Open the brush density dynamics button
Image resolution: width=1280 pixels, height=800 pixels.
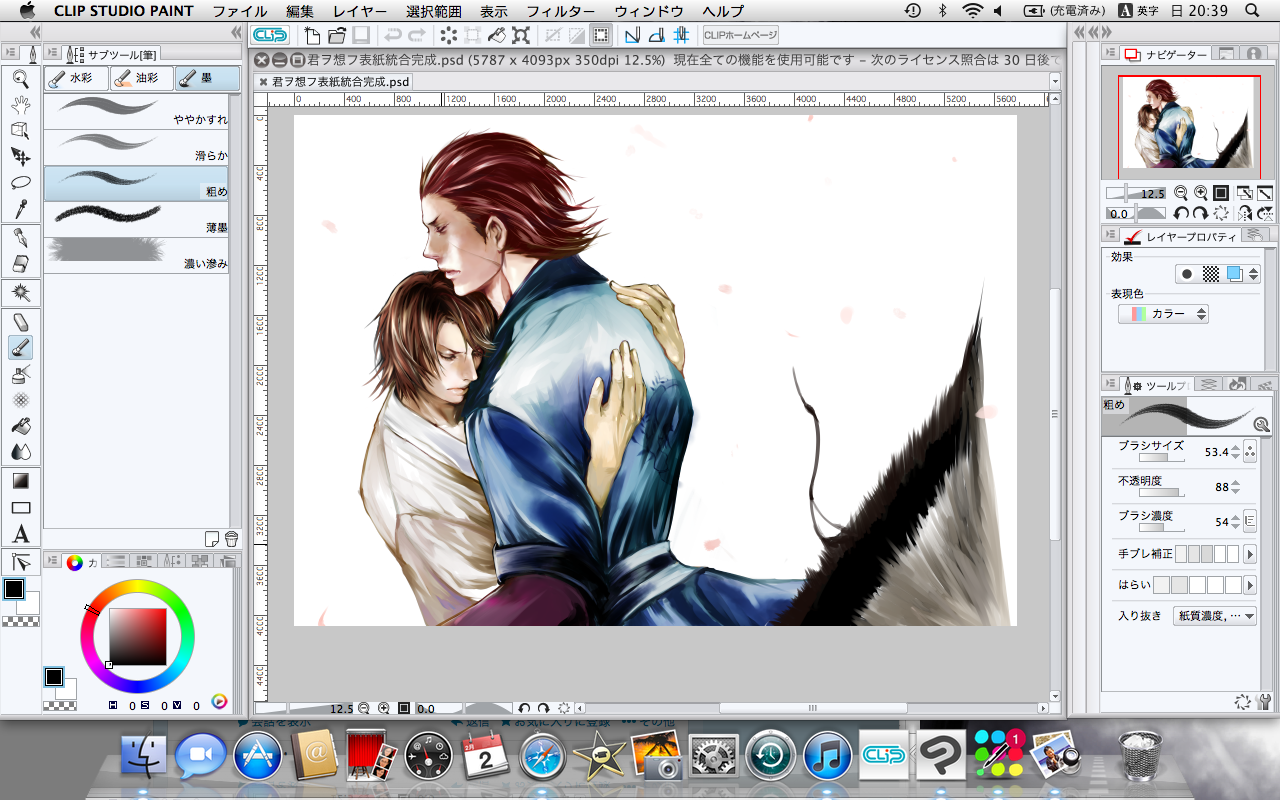click(1249, 521)
